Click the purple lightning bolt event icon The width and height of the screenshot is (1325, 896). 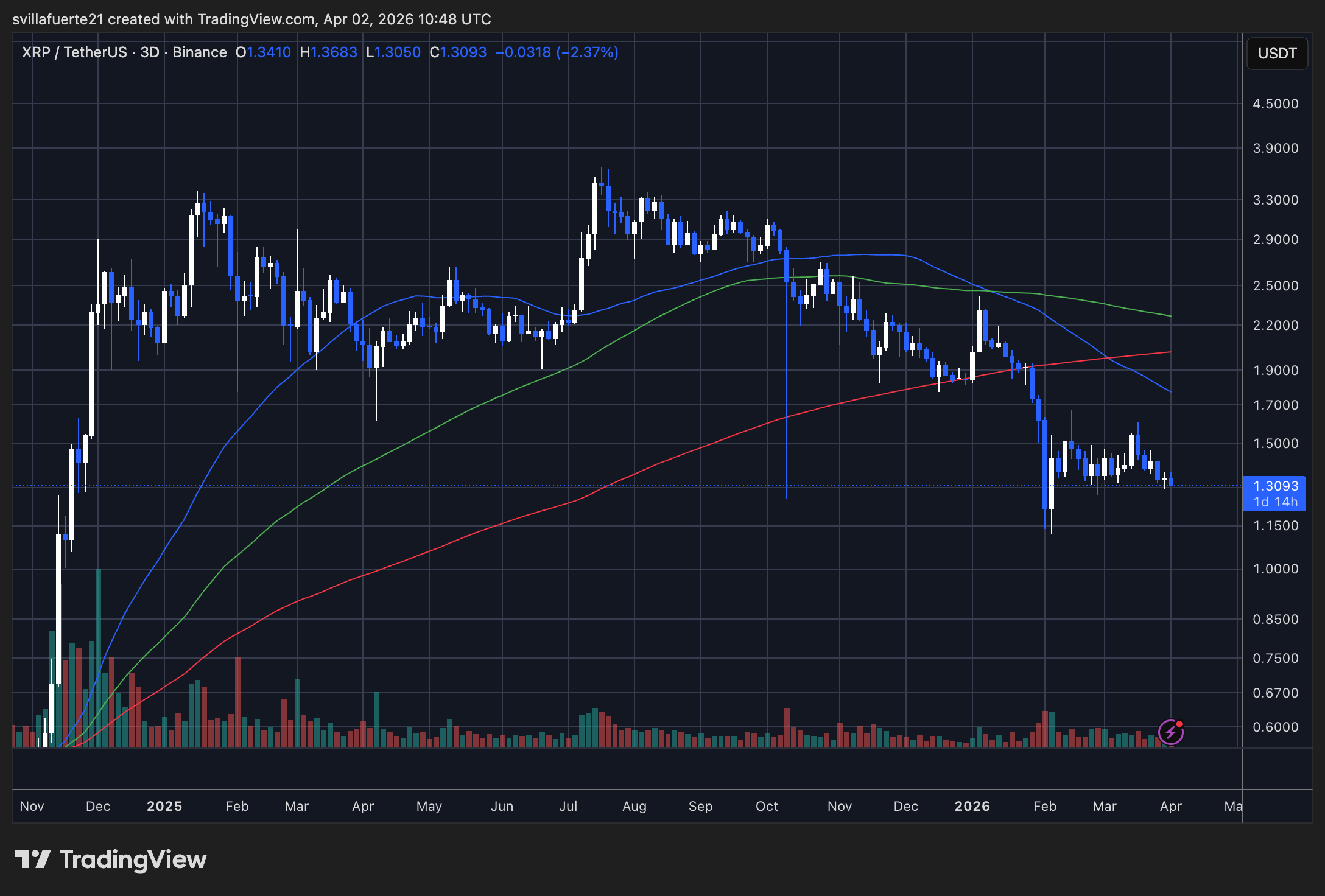click(x=1170, y=732)
